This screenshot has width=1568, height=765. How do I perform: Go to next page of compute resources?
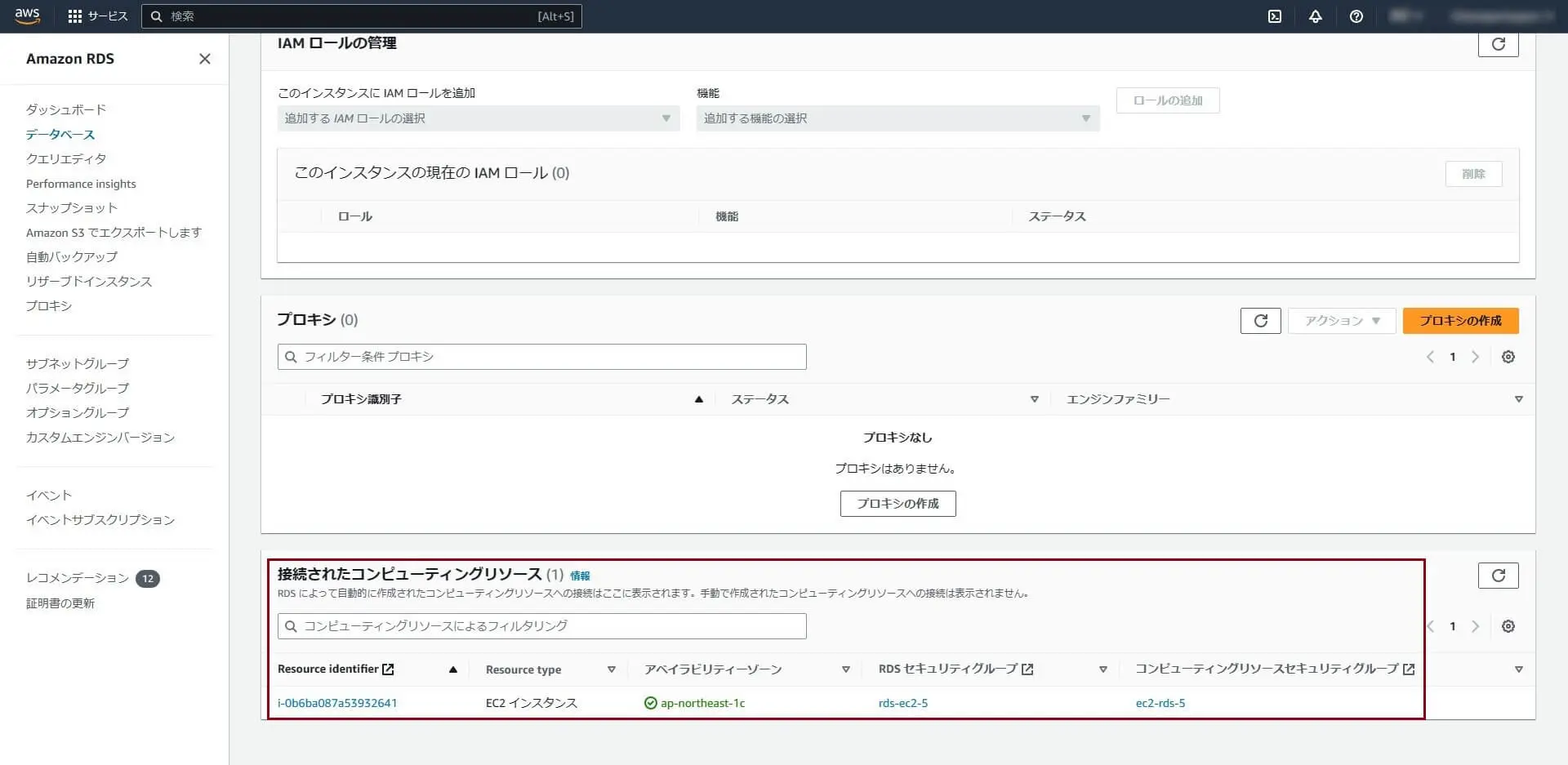click(1476, 626)
